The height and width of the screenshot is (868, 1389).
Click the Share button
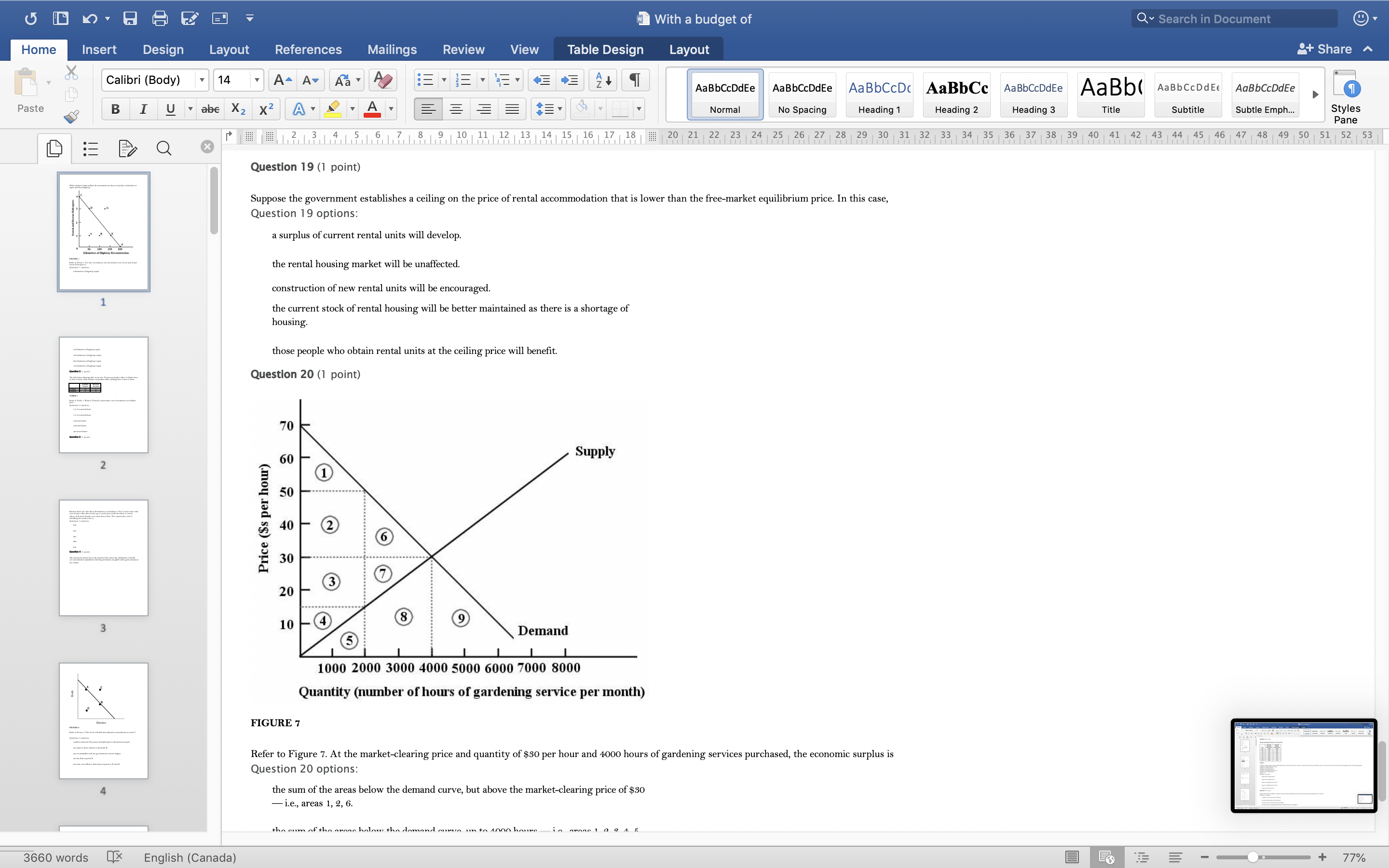click(x=1324, y=49)
